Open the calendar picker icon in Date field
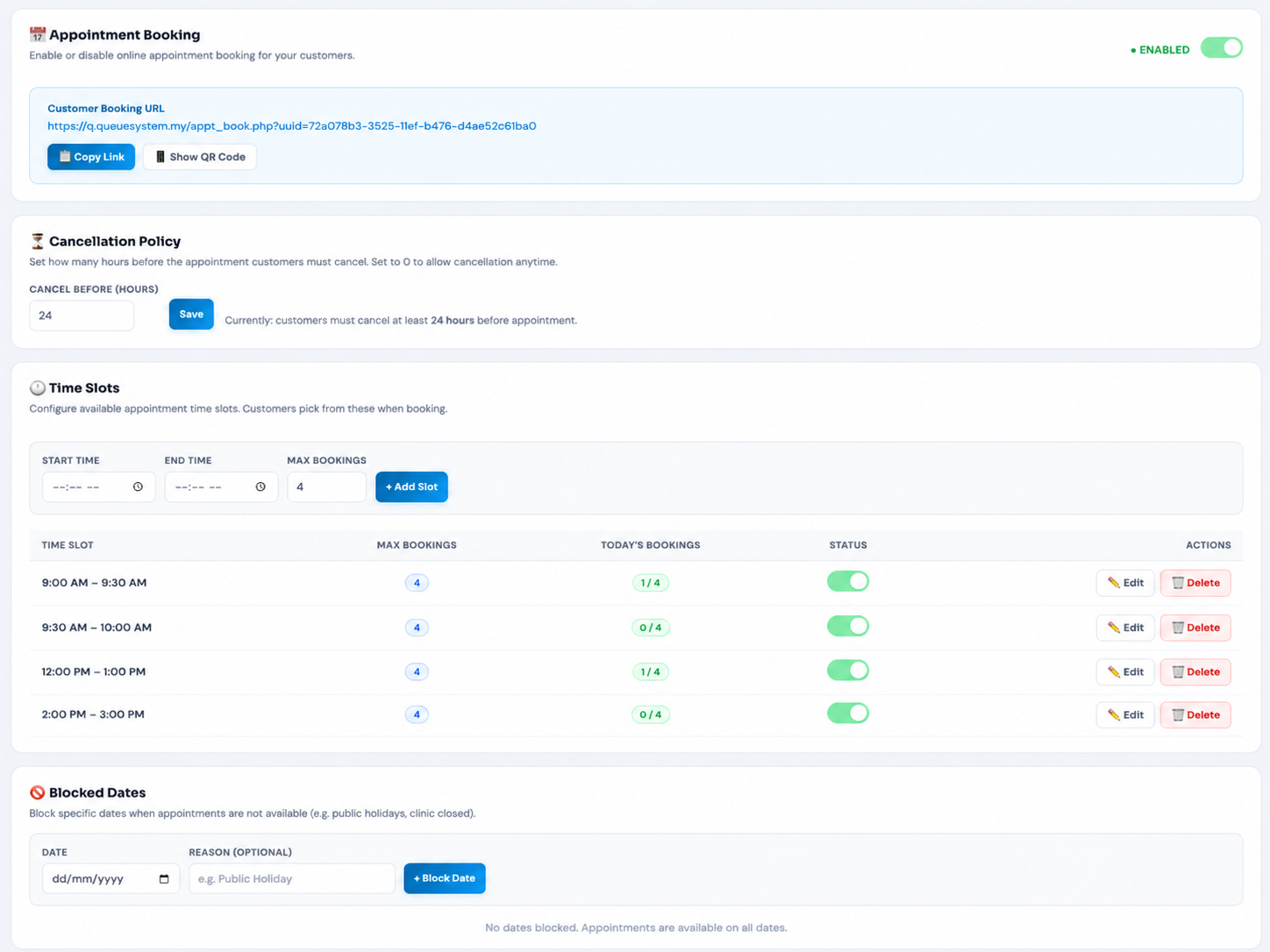This screenshot has width=1270, height=952. 164,878
